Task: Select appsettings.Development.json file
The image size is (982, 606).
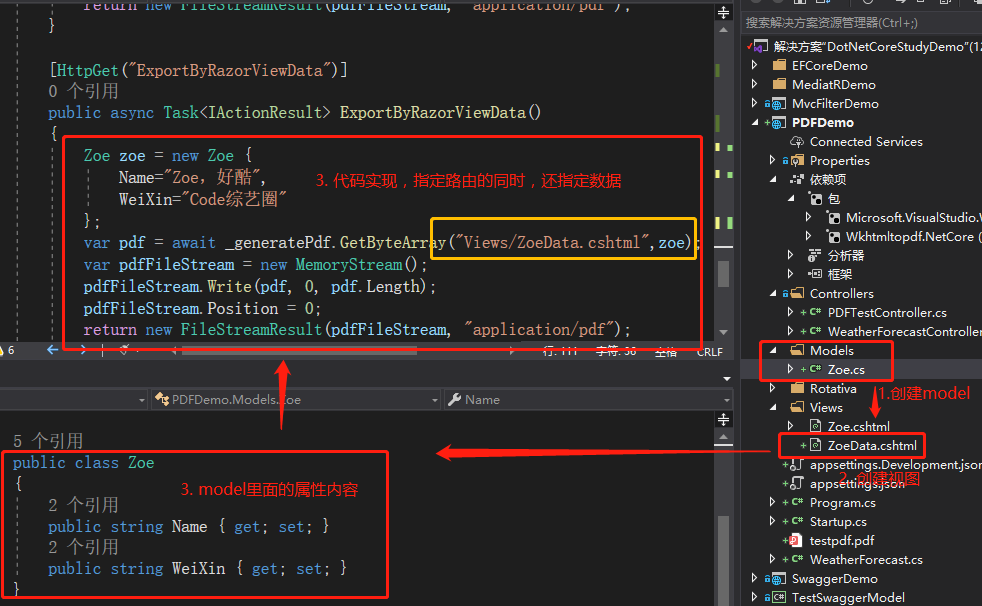Action: pyautogui.click(x=896, y=465)
